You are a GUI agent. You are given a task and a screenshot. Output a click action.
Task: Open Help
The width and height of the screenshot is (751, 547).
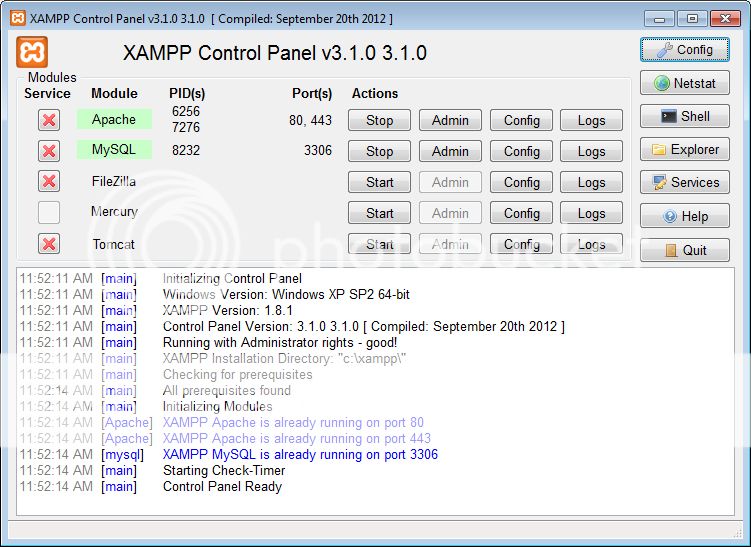(684, 216)
